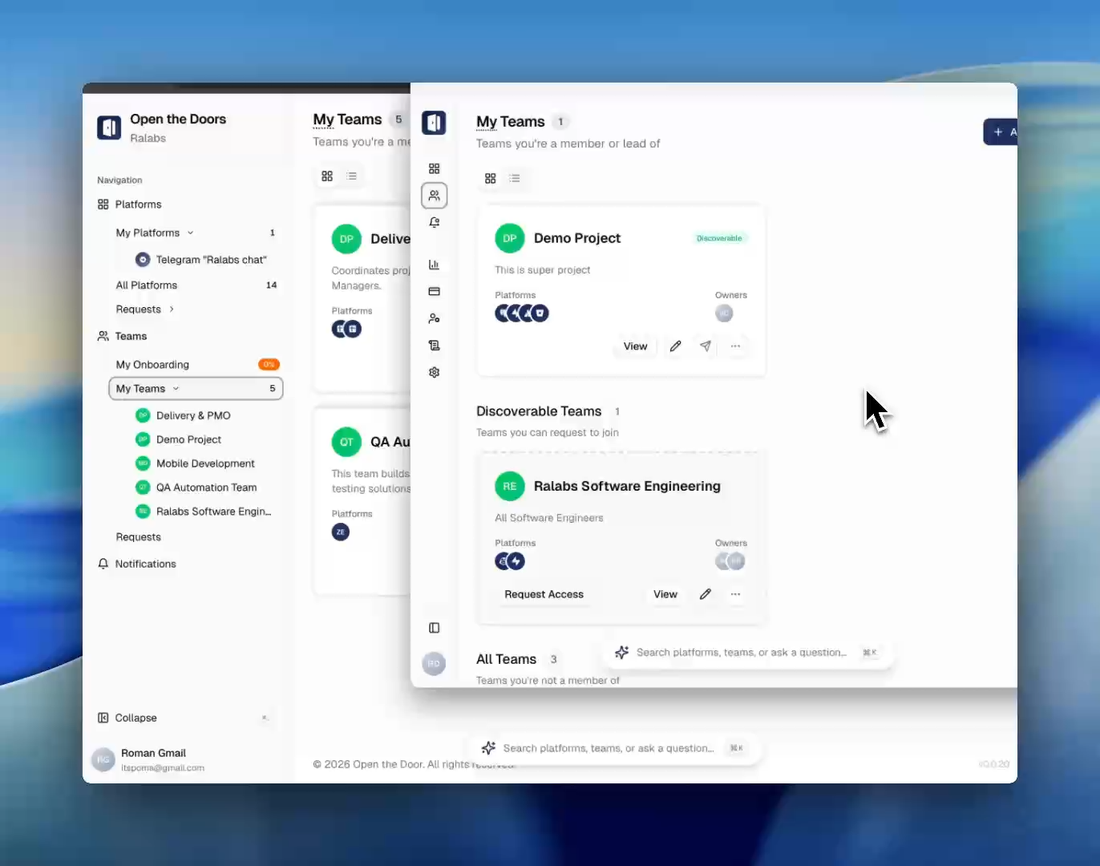Open the user management icon in the collapsed sidebar
Screen dimensions: 1100x866
(x=434, y=319)
